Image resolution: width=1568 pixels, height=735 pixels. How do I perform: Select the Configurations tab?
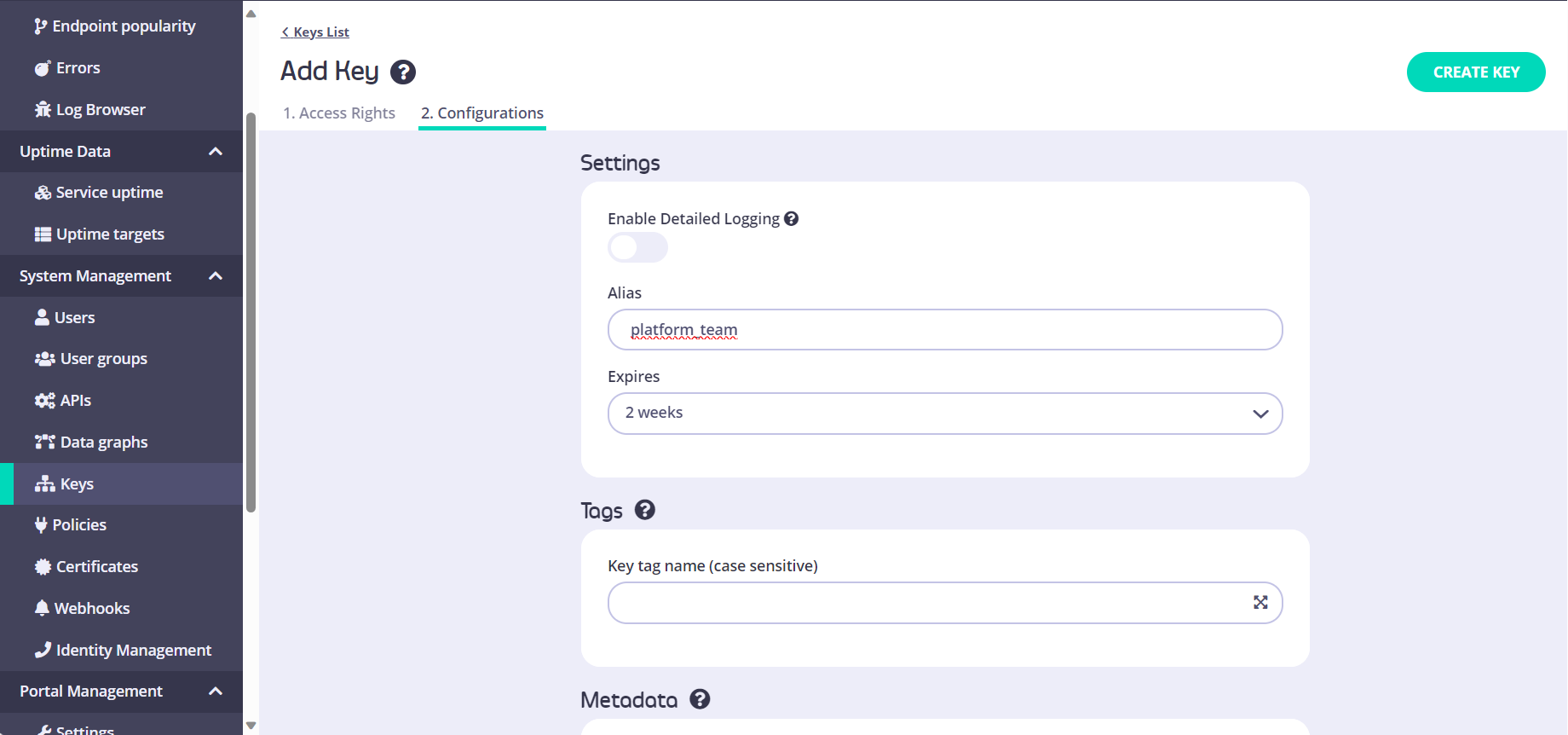[482, 113]
